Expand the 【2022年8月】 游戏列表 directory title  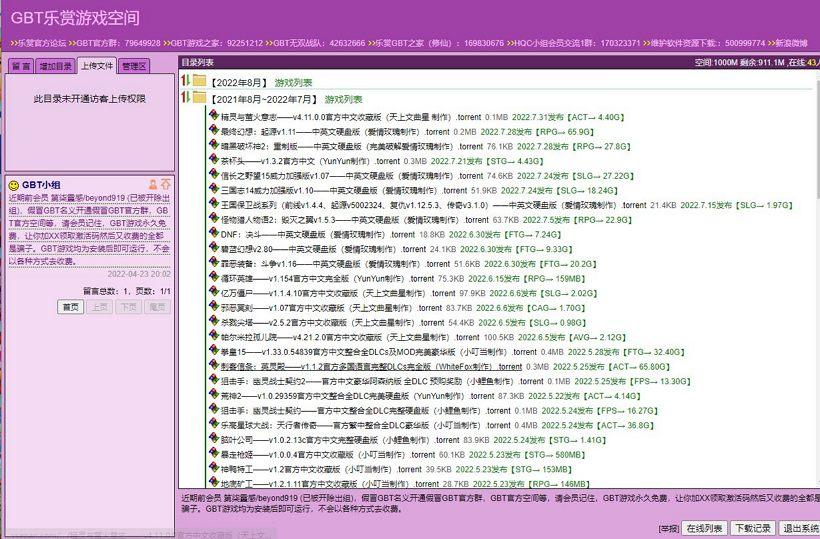pos(293,83)
